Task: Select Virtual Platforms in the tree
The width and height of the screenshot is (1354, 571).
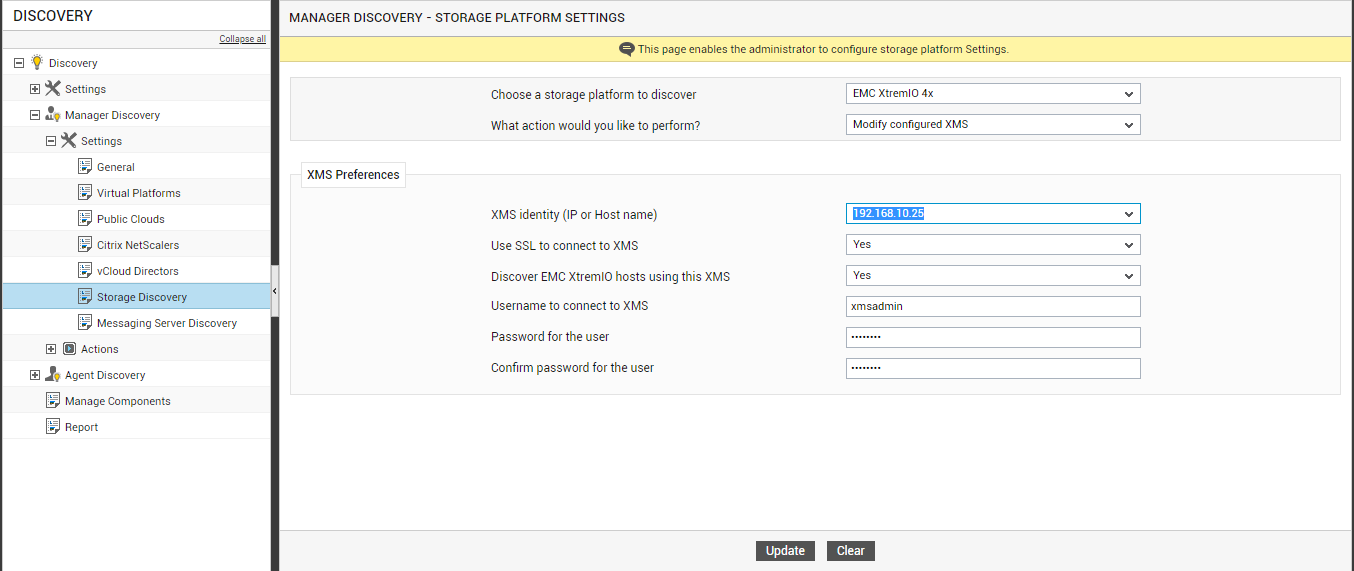Action: [139, 193]
